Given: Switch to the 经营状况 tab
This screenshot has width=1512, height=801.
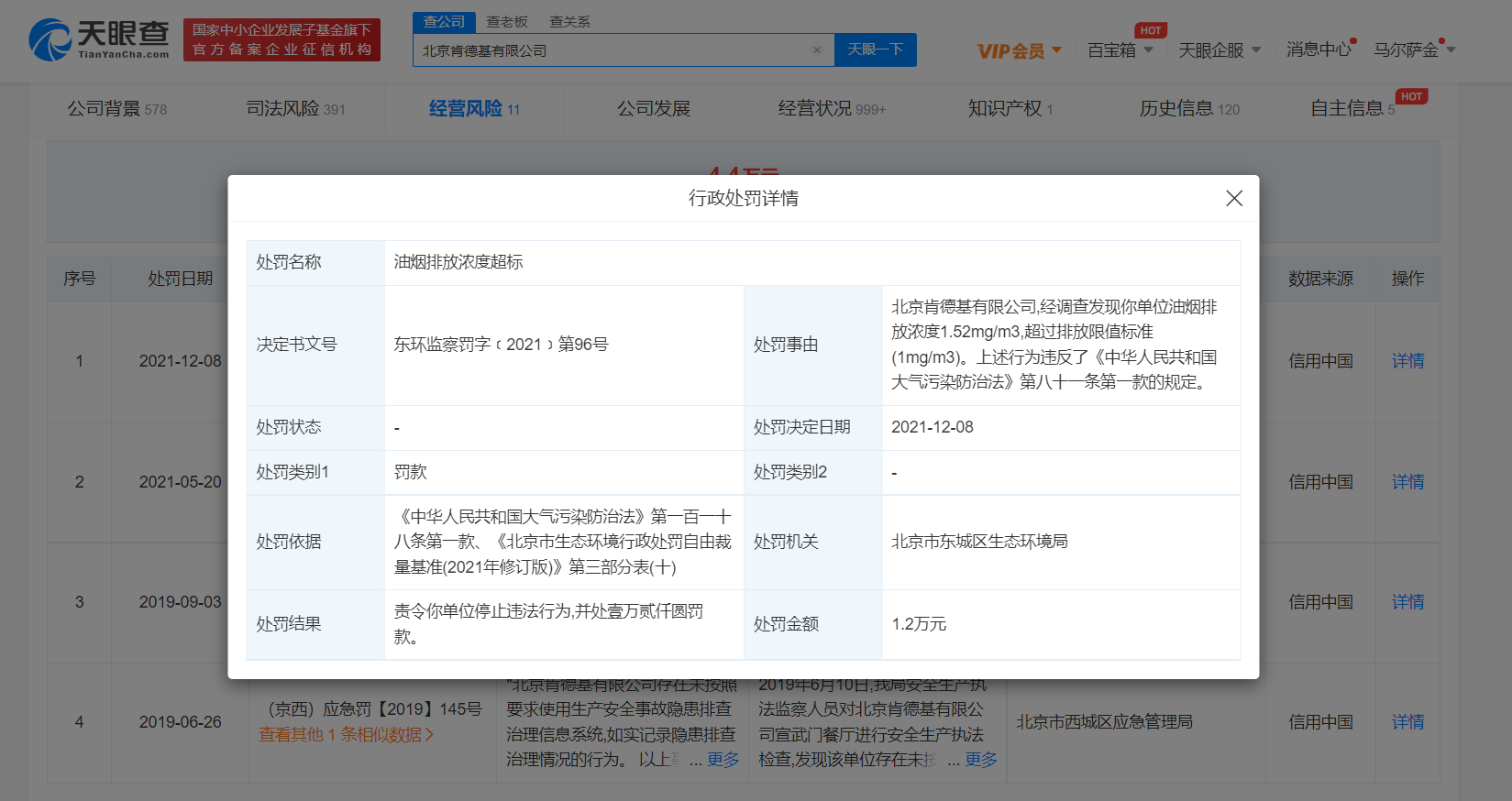Looking at the screenshot, I should pos(832,109).
